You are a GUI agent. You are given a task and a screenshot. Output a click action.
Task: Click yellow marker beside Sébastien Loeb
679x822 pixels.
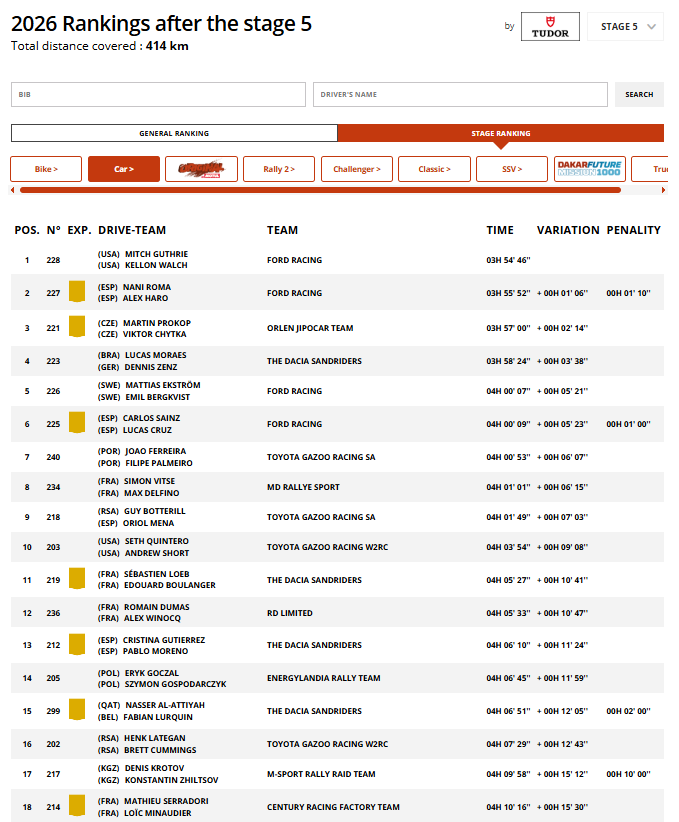[77, 579]
